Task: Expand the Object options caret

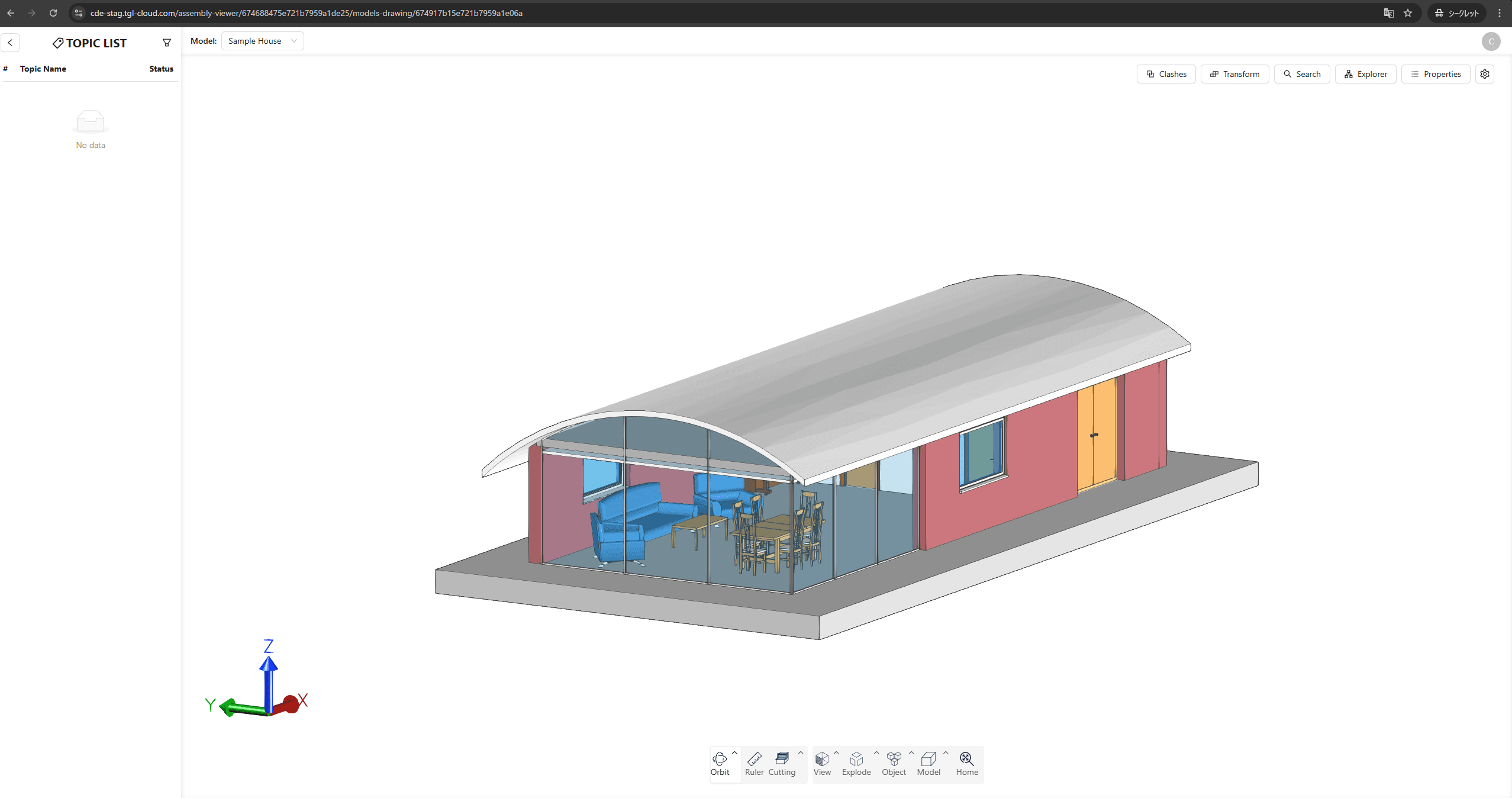Action: (911, 753)
